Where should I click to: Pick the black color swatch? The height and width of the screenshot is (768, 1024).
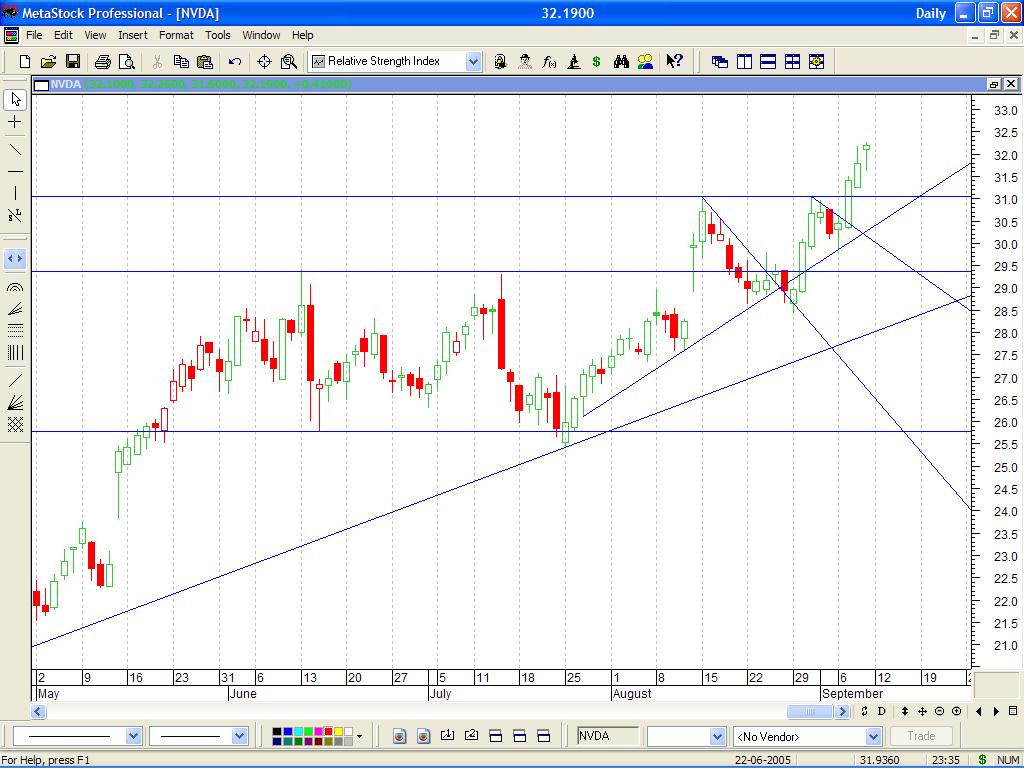pos(277,732)
